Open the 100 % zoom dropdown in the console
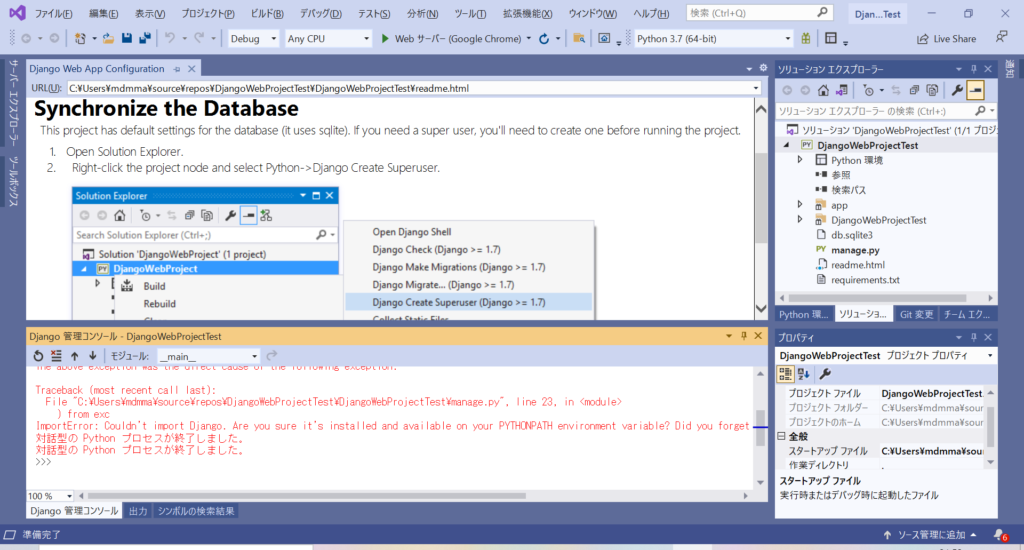The width and height of the screenshot is (1024, 550). tap(50, 496)
